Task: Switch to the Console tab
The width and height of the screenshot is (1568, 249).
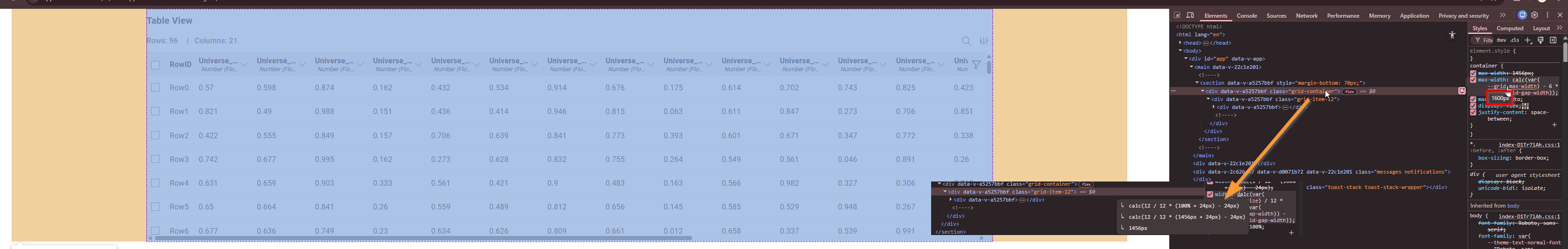Action: coord(1247,16)
